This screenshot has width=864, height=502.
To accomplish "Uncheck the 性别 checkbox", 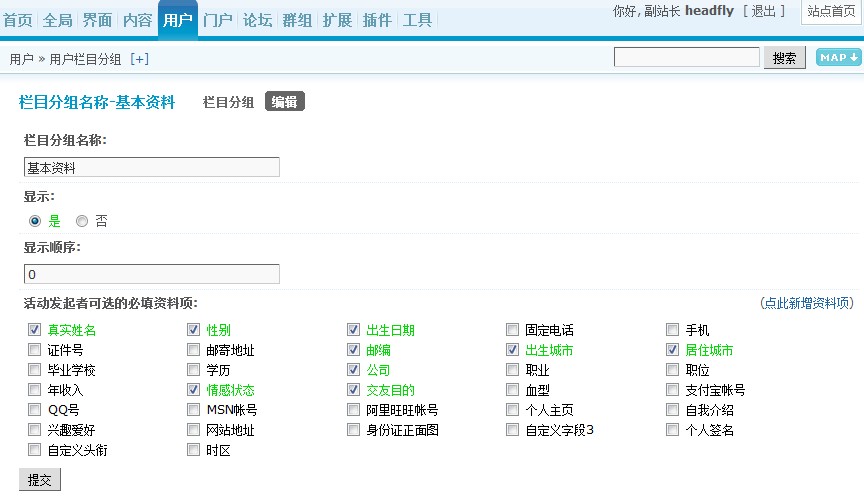I will (x=193, y=330).
